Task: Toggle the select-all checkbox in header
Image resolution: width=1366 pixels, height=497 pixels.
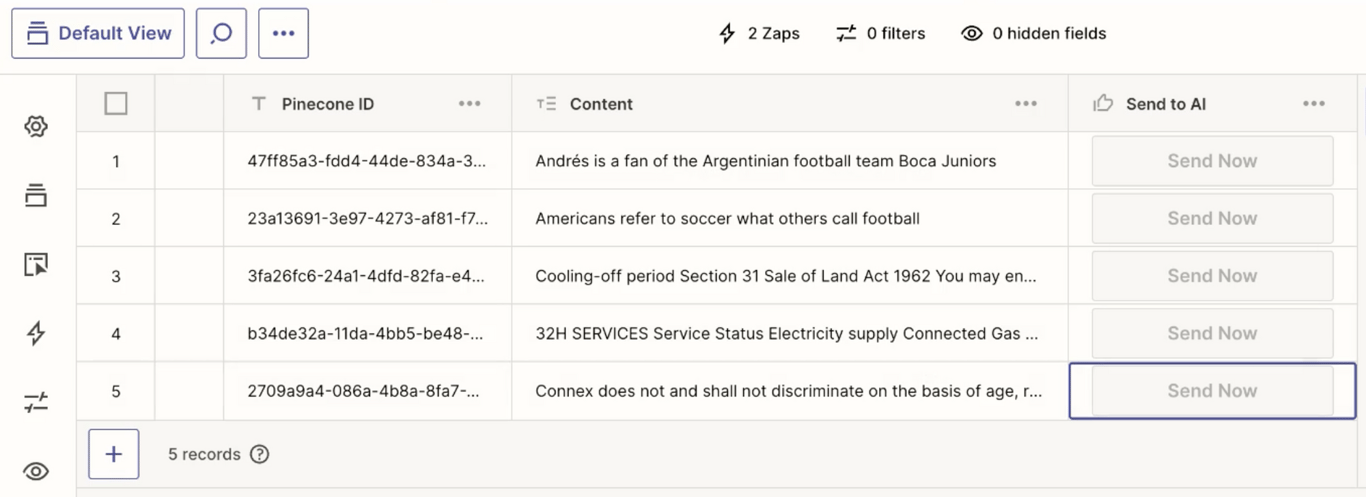Action: coord(116,103)
